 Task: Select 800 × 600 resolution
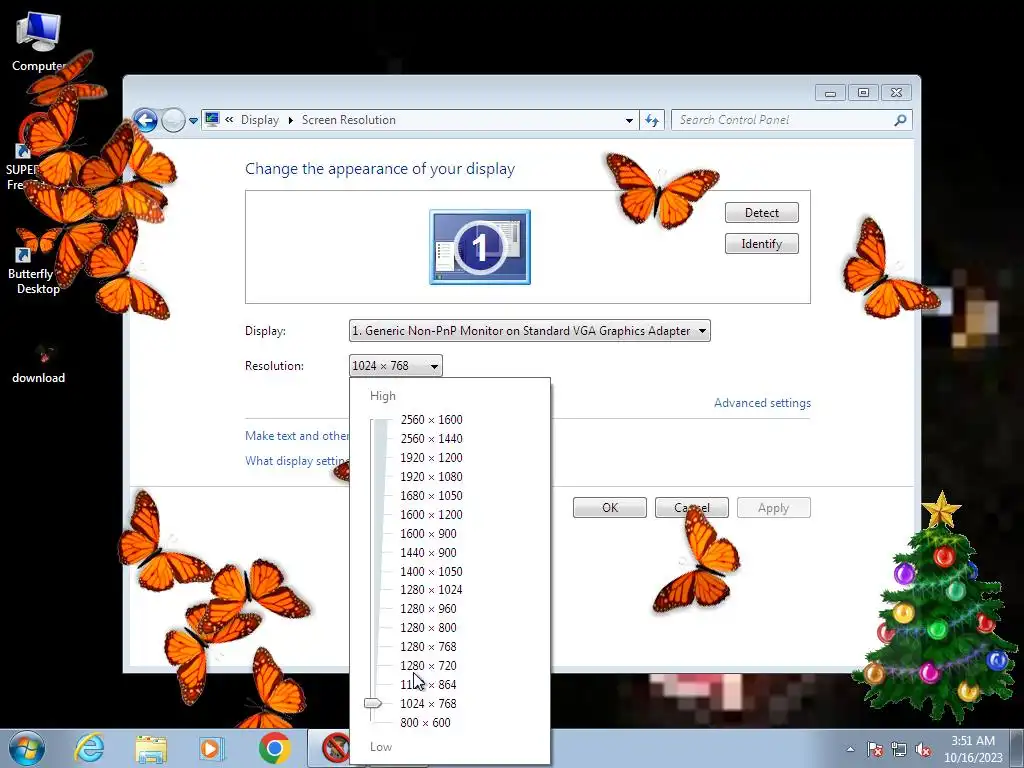[425, 722]
